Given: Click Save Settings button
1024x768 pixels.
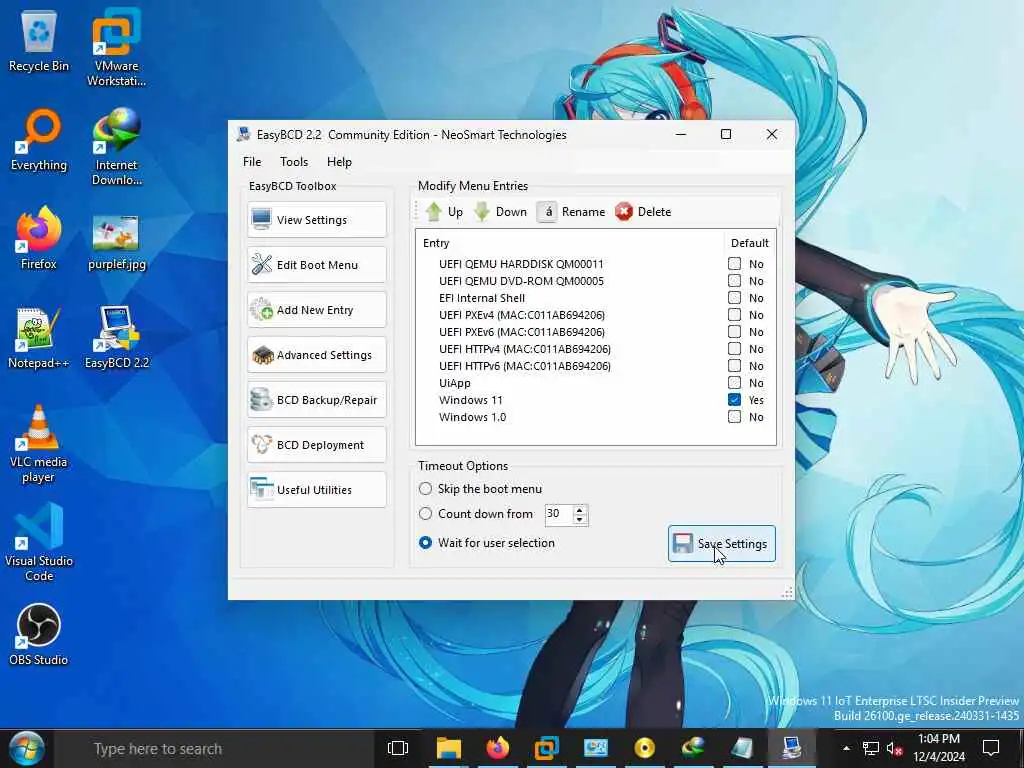Looking at the screenshot, I should pyautogui.click(x=722, y=543).
